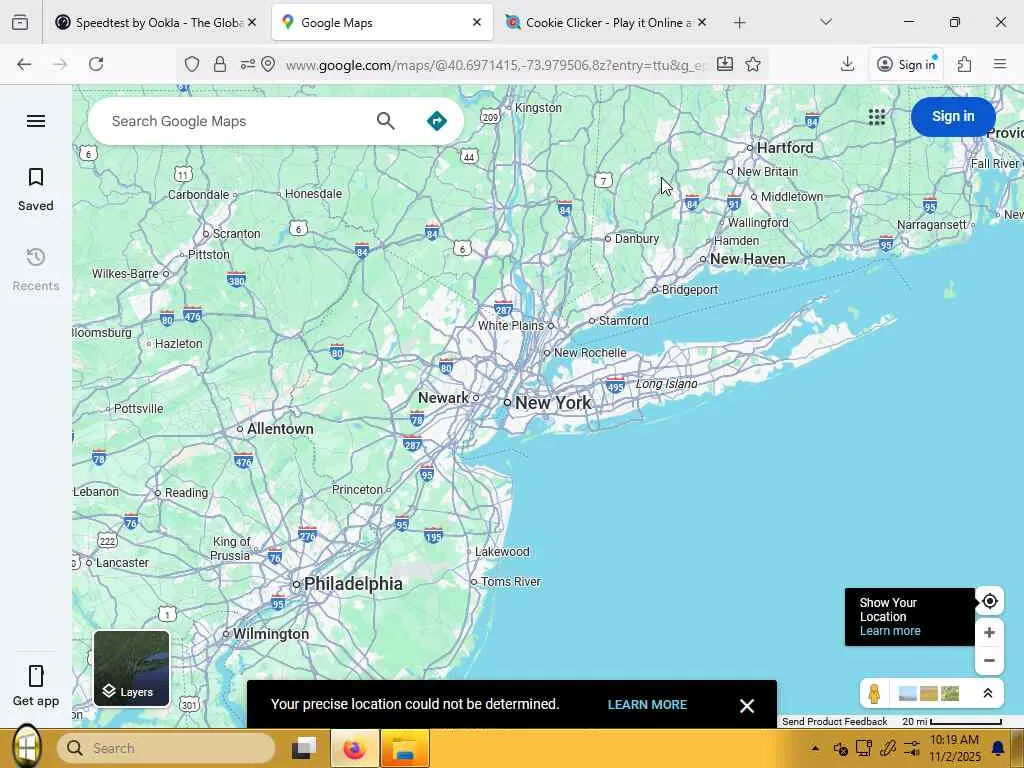
Task: Click the Firefox account Sign in button
Action: (906, 64)
